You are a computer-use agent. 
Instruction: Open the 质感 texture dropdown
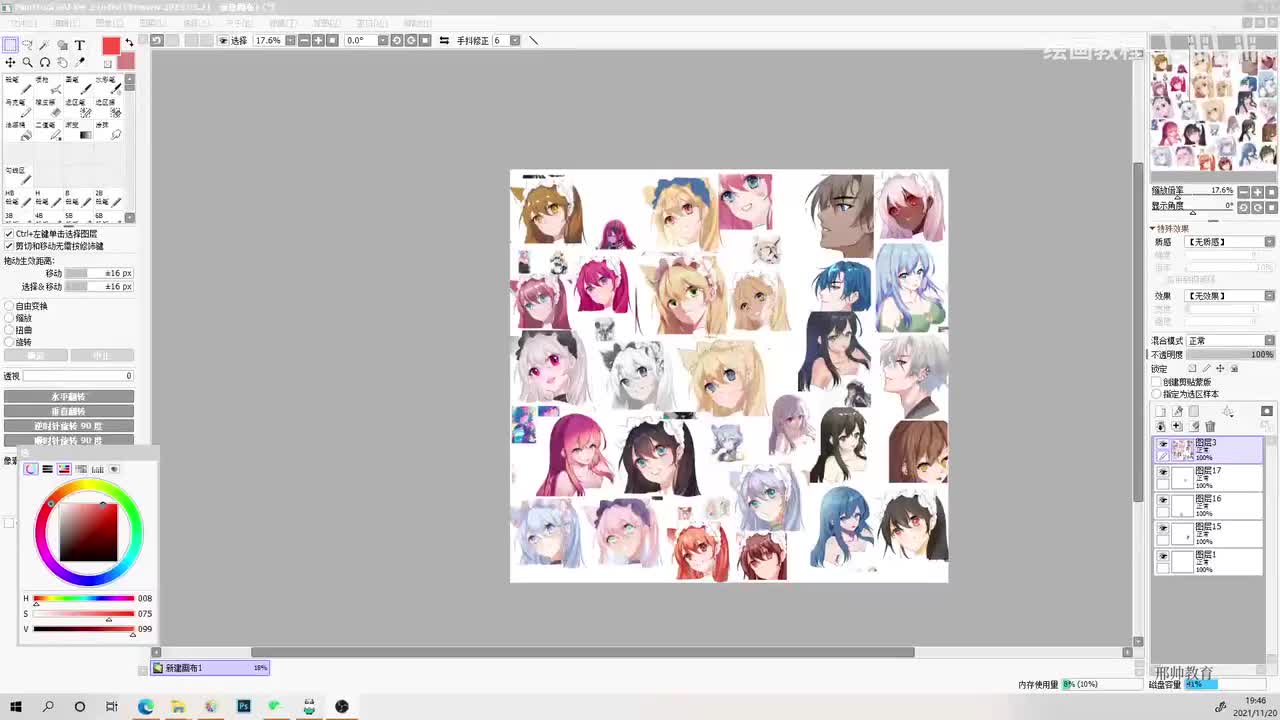point(1230,242)
